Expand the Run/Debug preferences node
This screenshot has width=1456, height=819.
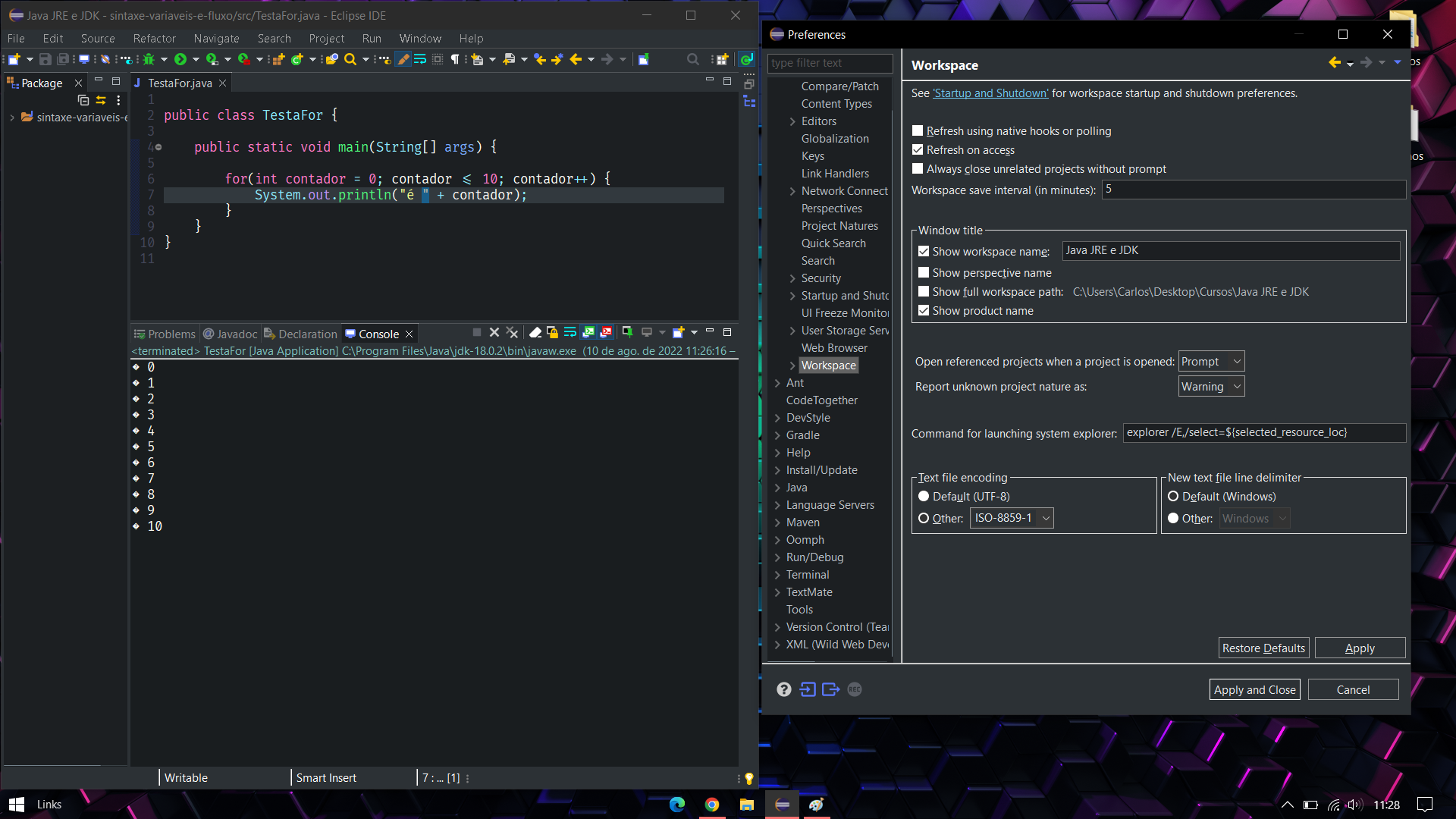click(x=777, y=557)
